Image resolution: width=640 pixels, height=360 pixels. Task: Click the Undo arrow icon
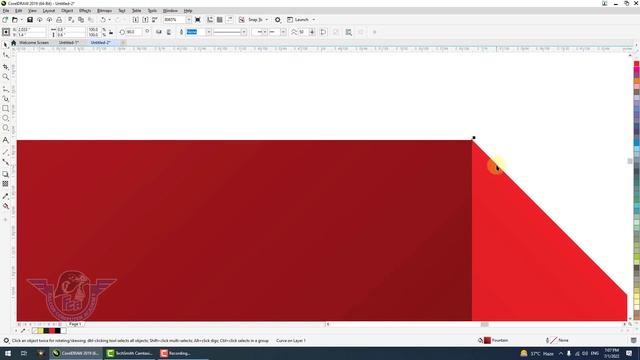click(x=103, y=20)
